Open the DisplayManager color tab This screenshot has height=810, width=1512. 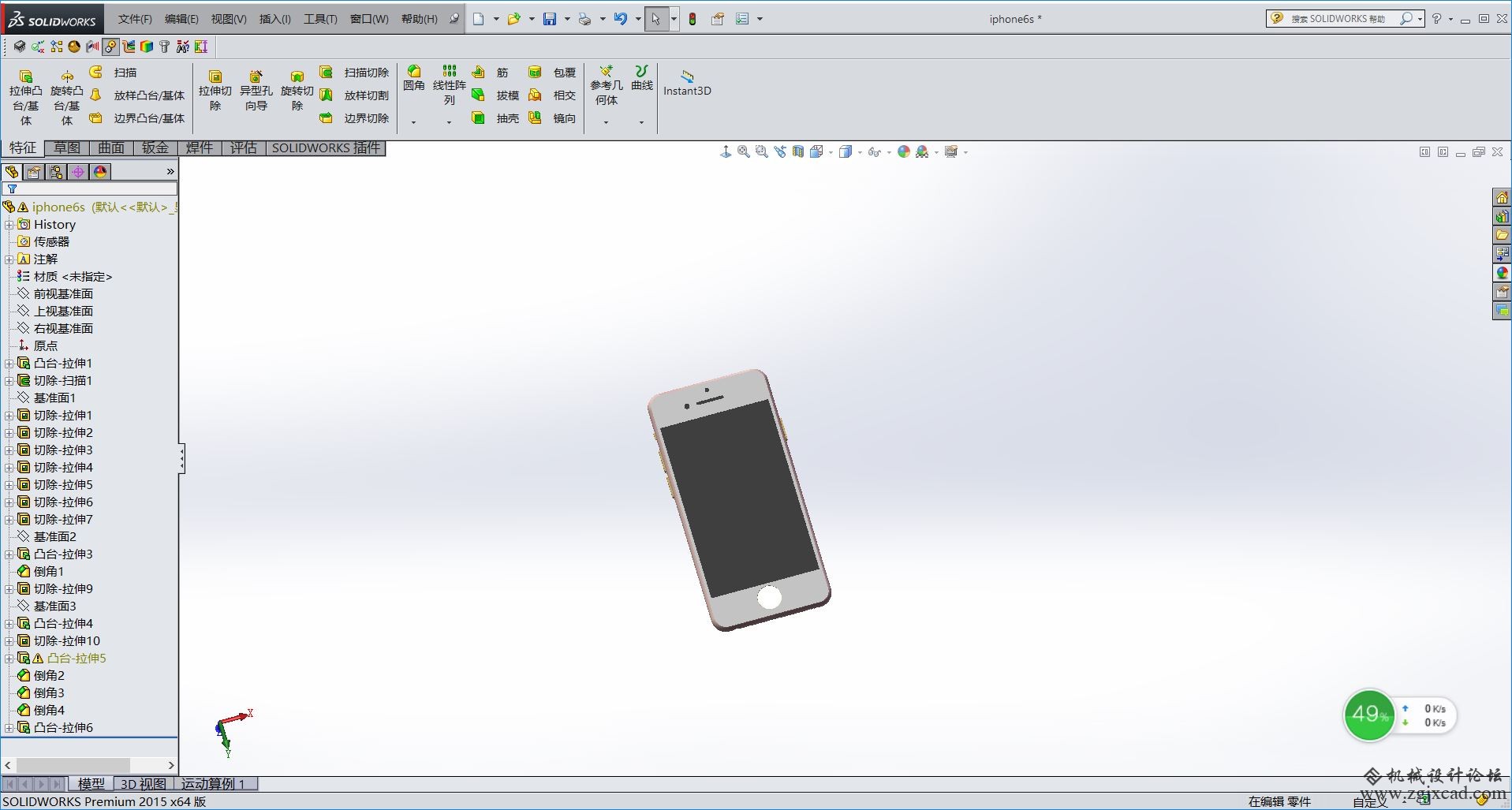[x=100, y=172]
